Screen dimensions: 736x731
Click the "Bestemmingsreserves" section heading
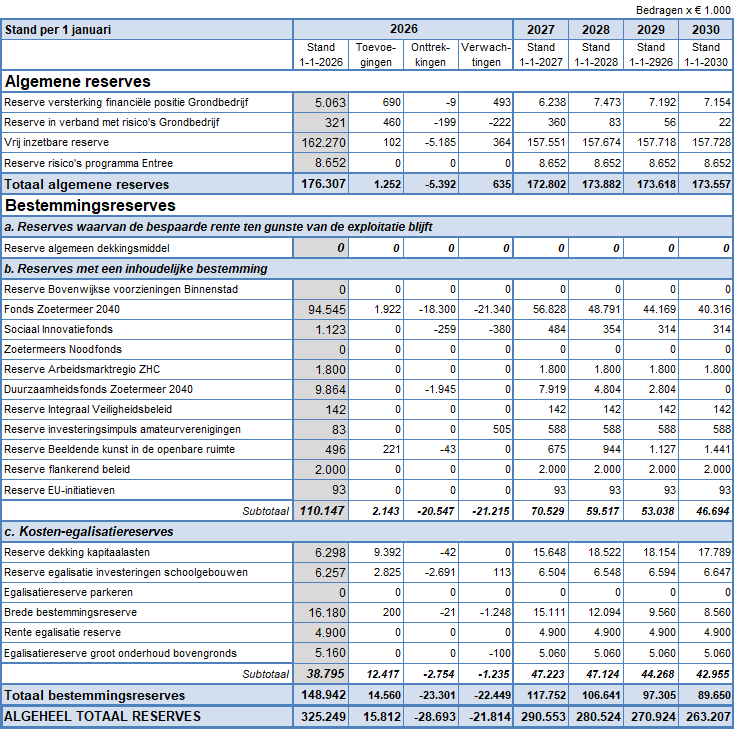[90, 206]
